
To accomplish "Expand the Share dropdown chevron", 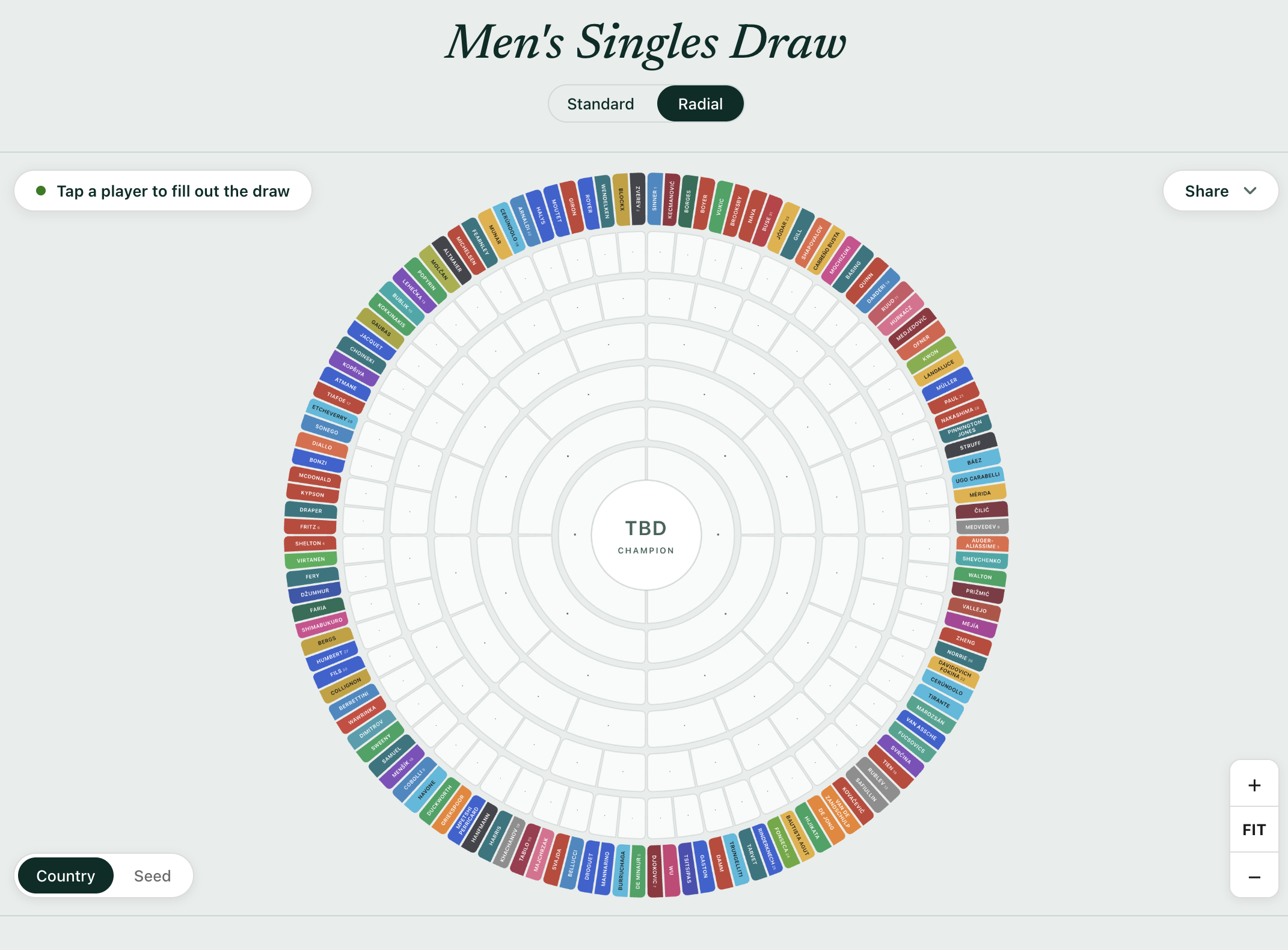I will click(x=1250, y=191).
